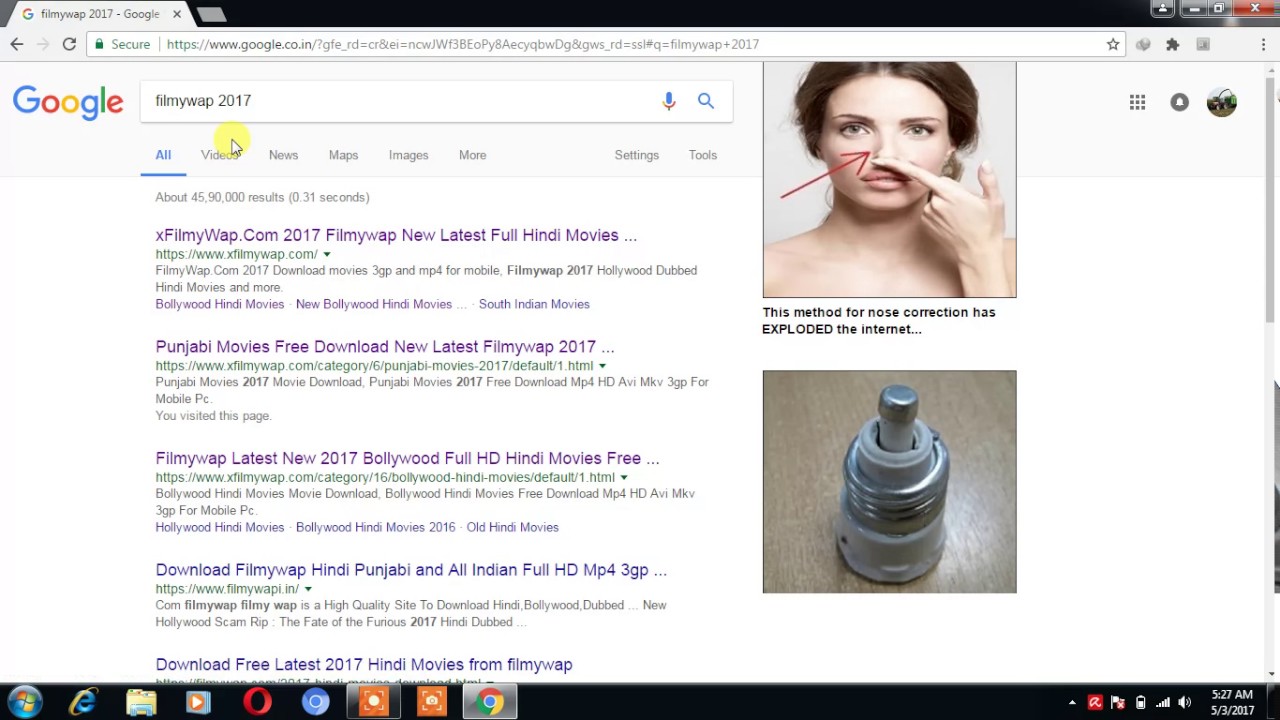Launch Opera browser from the taskbar
1280x720 pixels.
coord(257,702)
